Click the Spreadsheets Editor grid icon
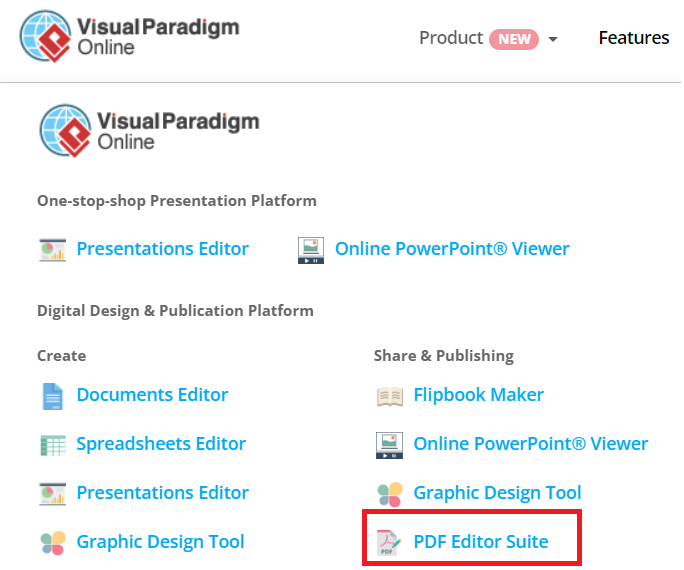 pyautogui.click(x=53, y=444)
